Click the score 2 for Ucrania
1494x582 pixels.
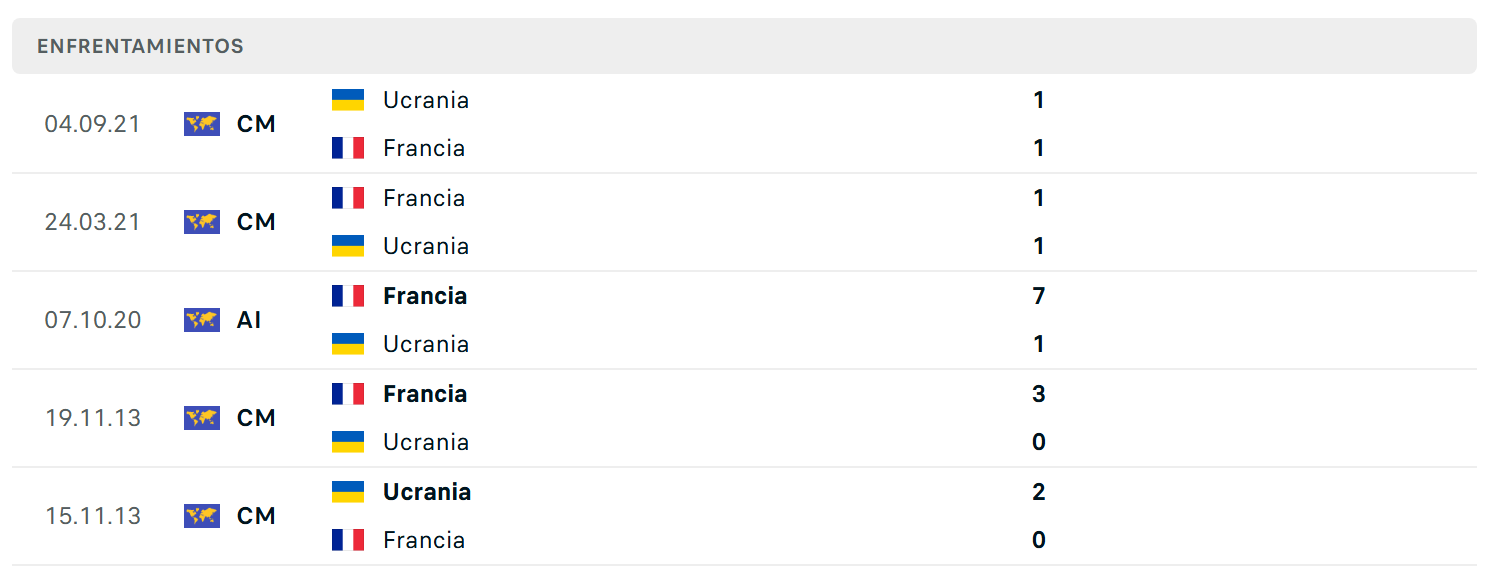tap(1039, 492)
